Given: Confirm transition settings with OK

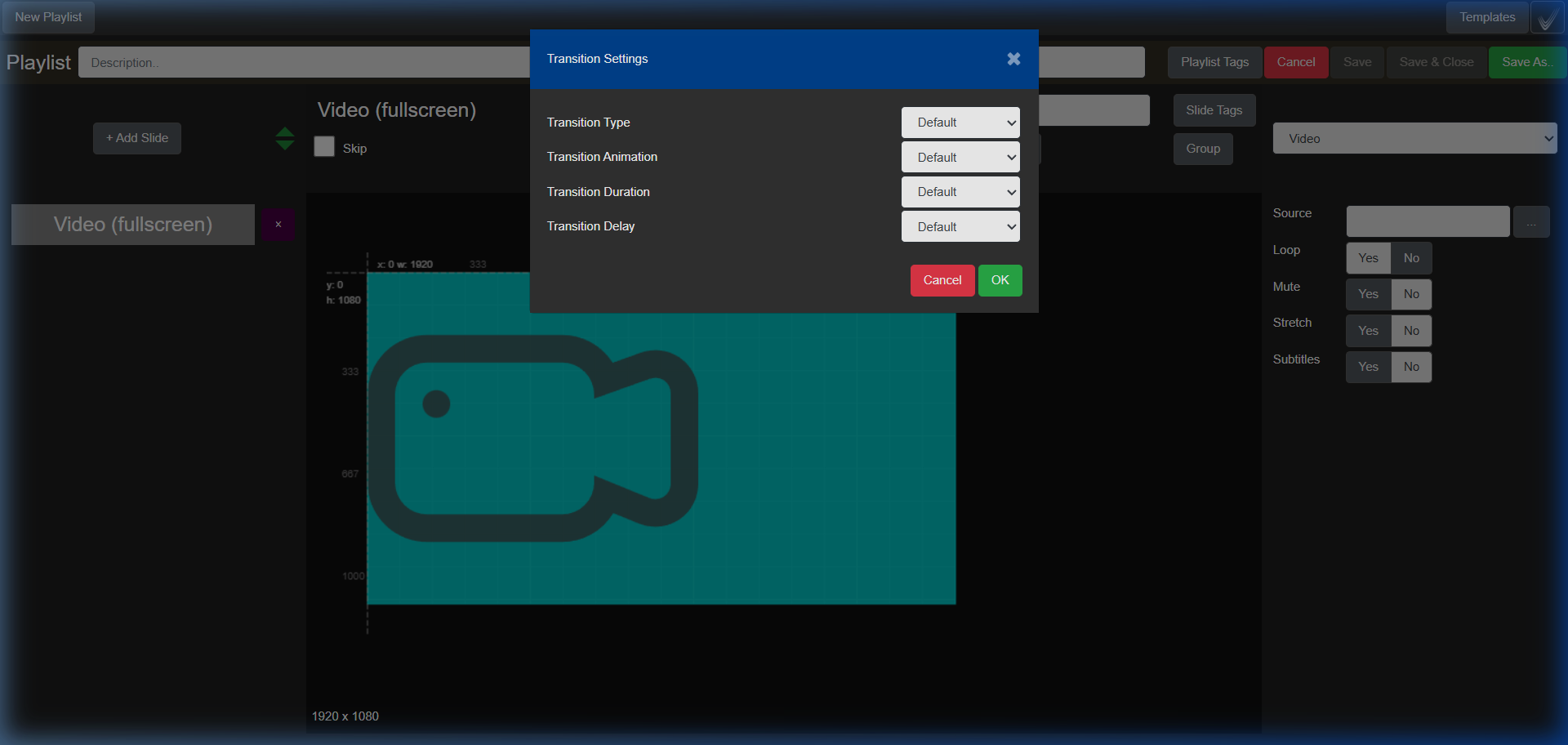Looking at the screenshot, I should tap(1000, 280).
